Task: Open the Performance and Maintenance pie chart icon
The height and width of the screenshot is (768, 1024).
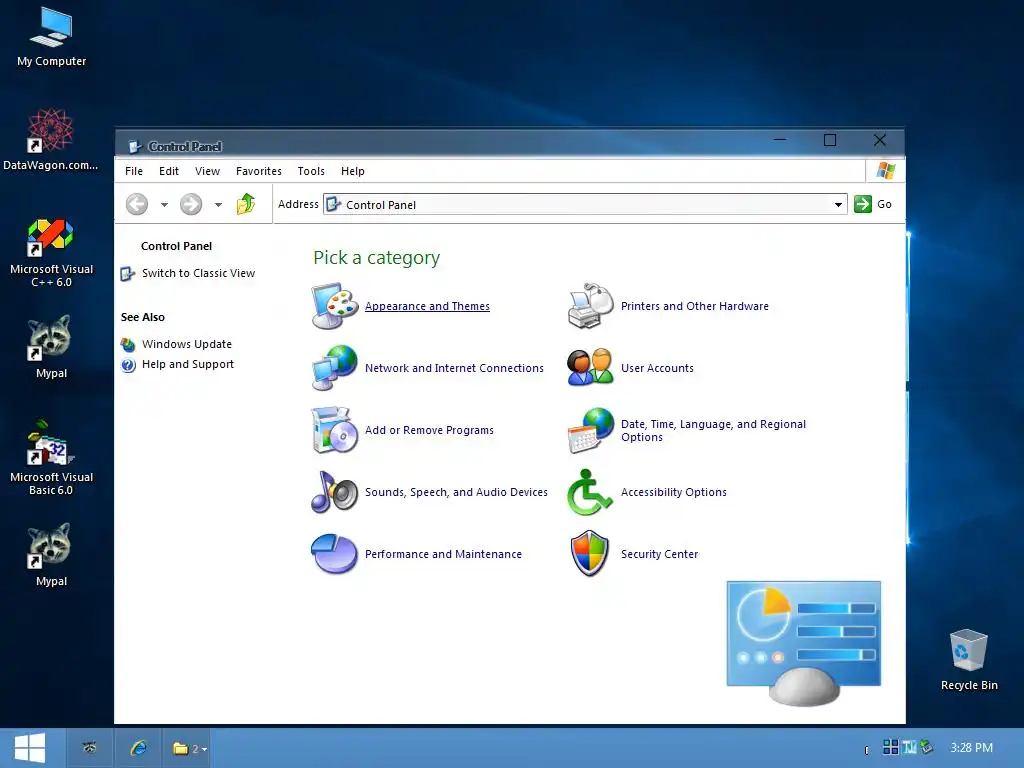Action: tap(335, 554)
